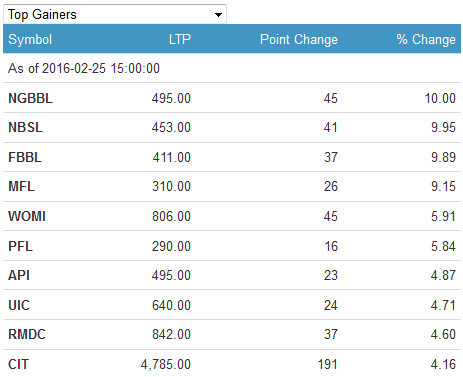Click the As of 2016-02-25 timestamp row
463x377 pixels.
click(x=232, y=68)
